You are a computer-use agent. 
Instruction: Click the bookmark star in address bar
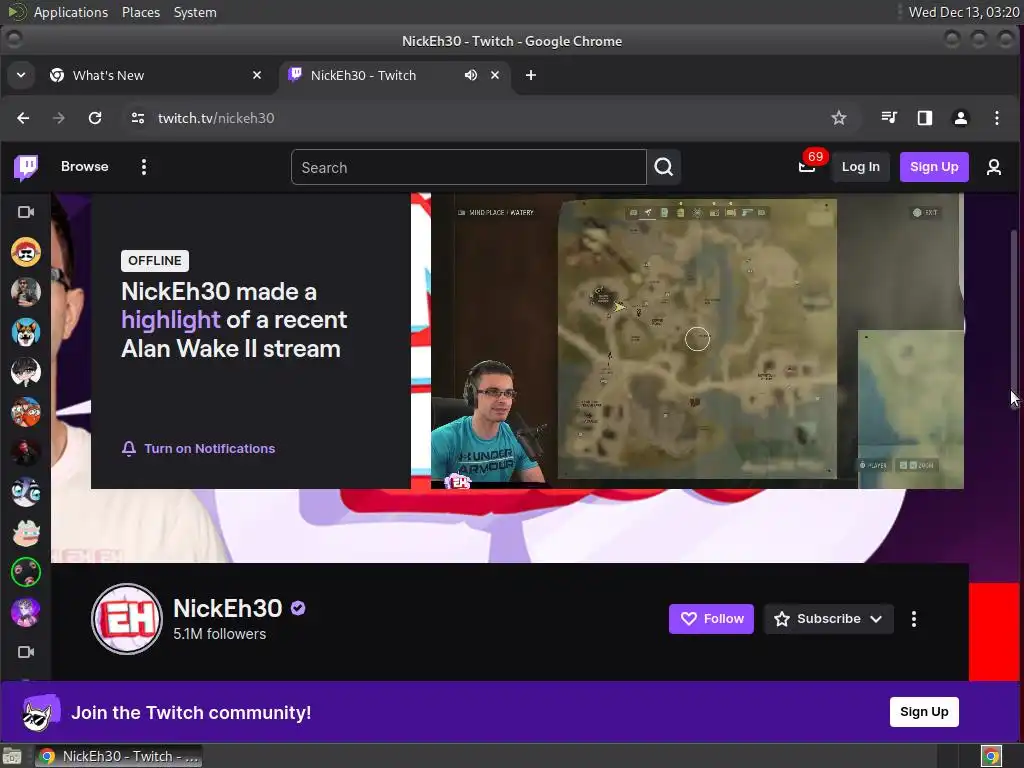tap(839, 118)
